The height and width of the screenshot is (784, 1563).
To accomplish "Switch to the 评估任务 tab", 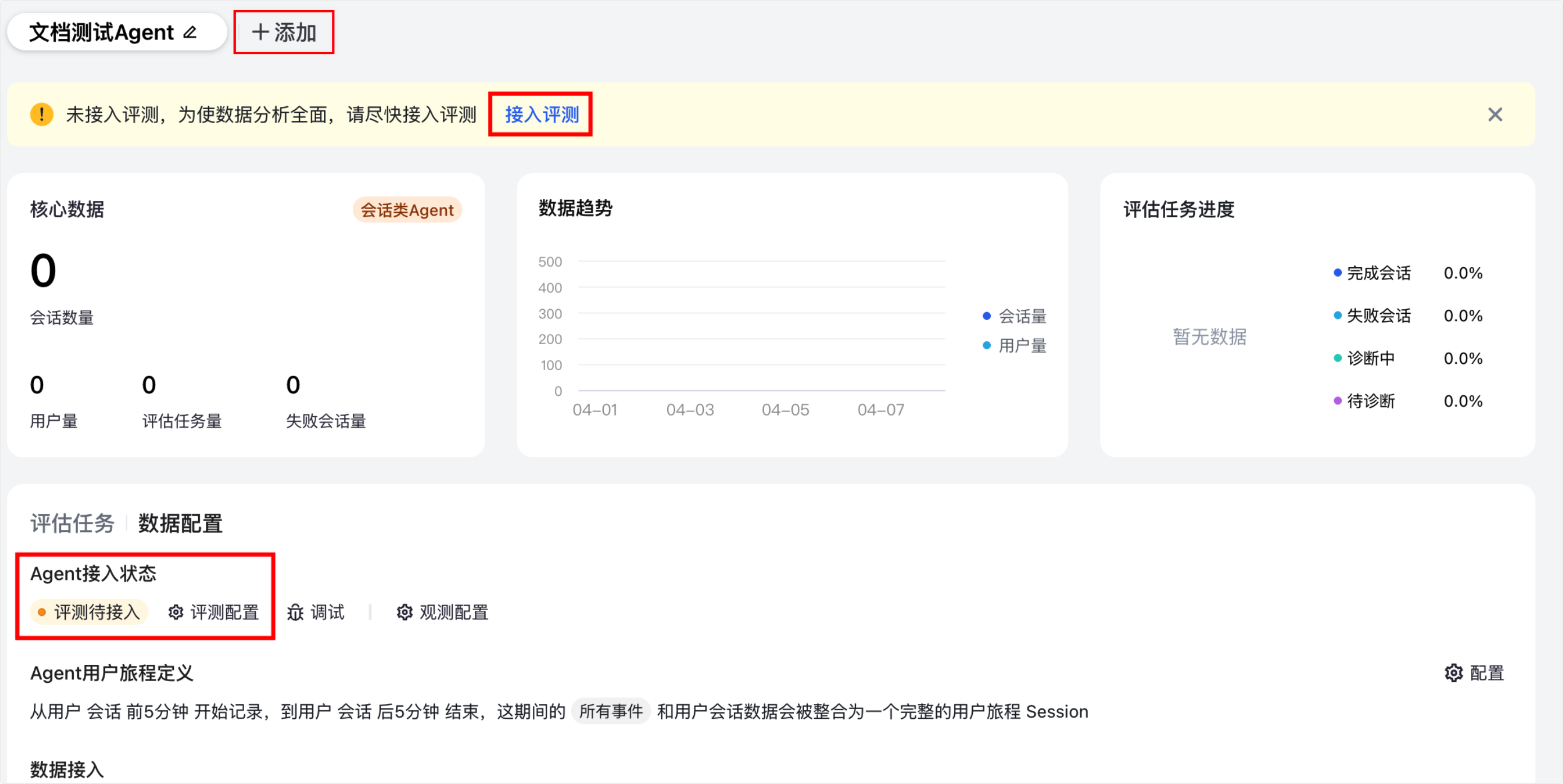I will tap(72, 523).
